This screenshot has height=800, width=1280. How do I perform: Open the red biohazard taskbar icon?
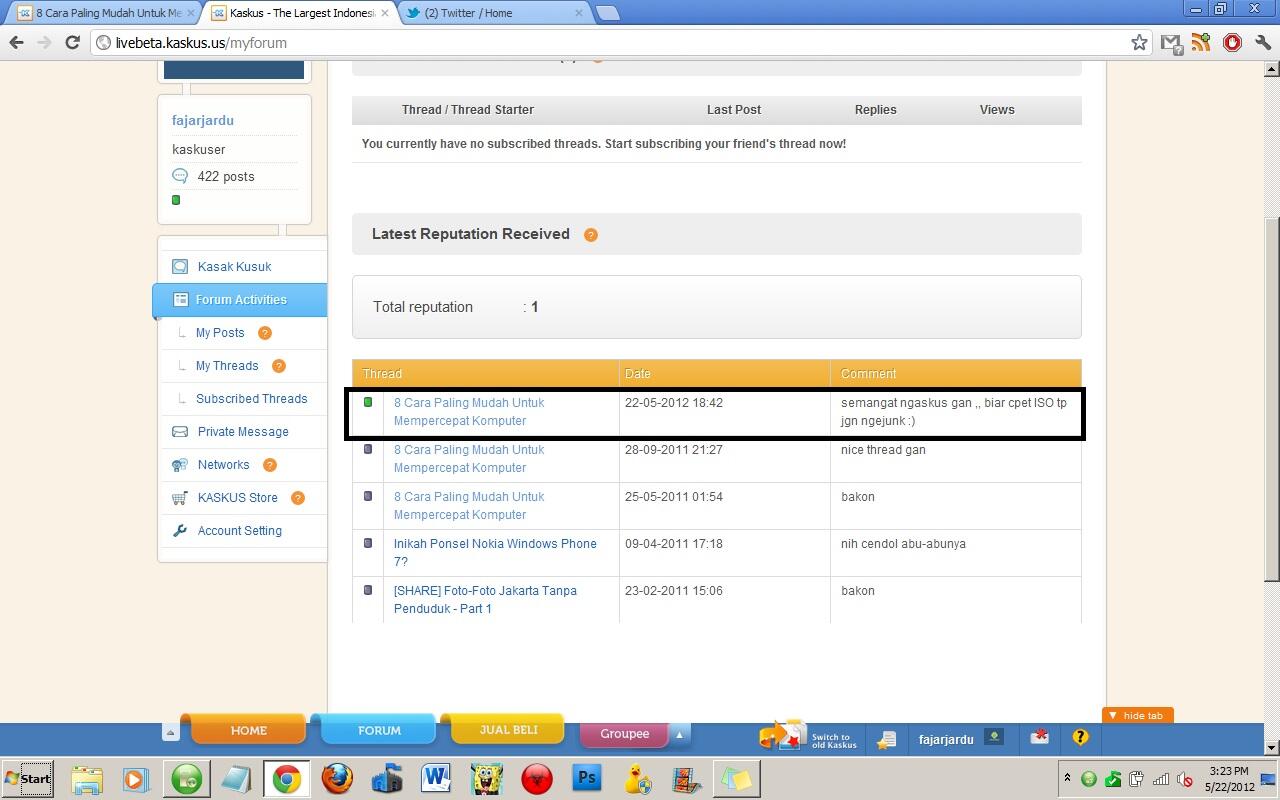point(537,778)
